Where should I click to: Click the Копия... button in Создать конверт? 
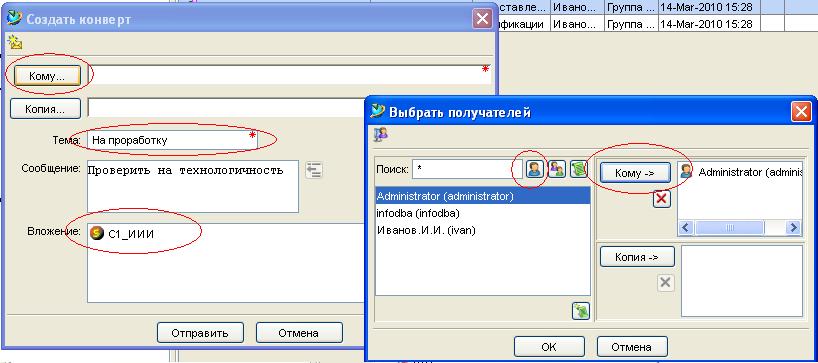tap(45, 108)
